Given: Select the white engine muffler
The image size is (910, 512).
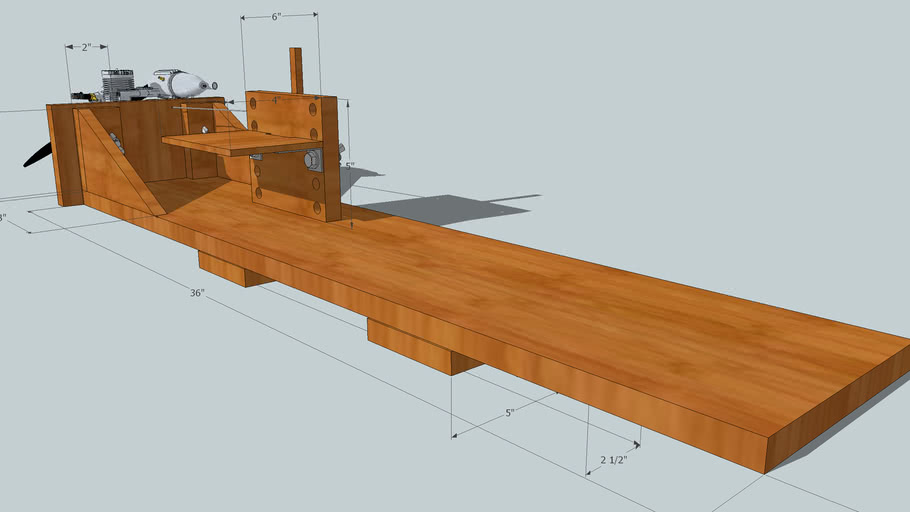Looking at the screenshot, I should 182,82.
